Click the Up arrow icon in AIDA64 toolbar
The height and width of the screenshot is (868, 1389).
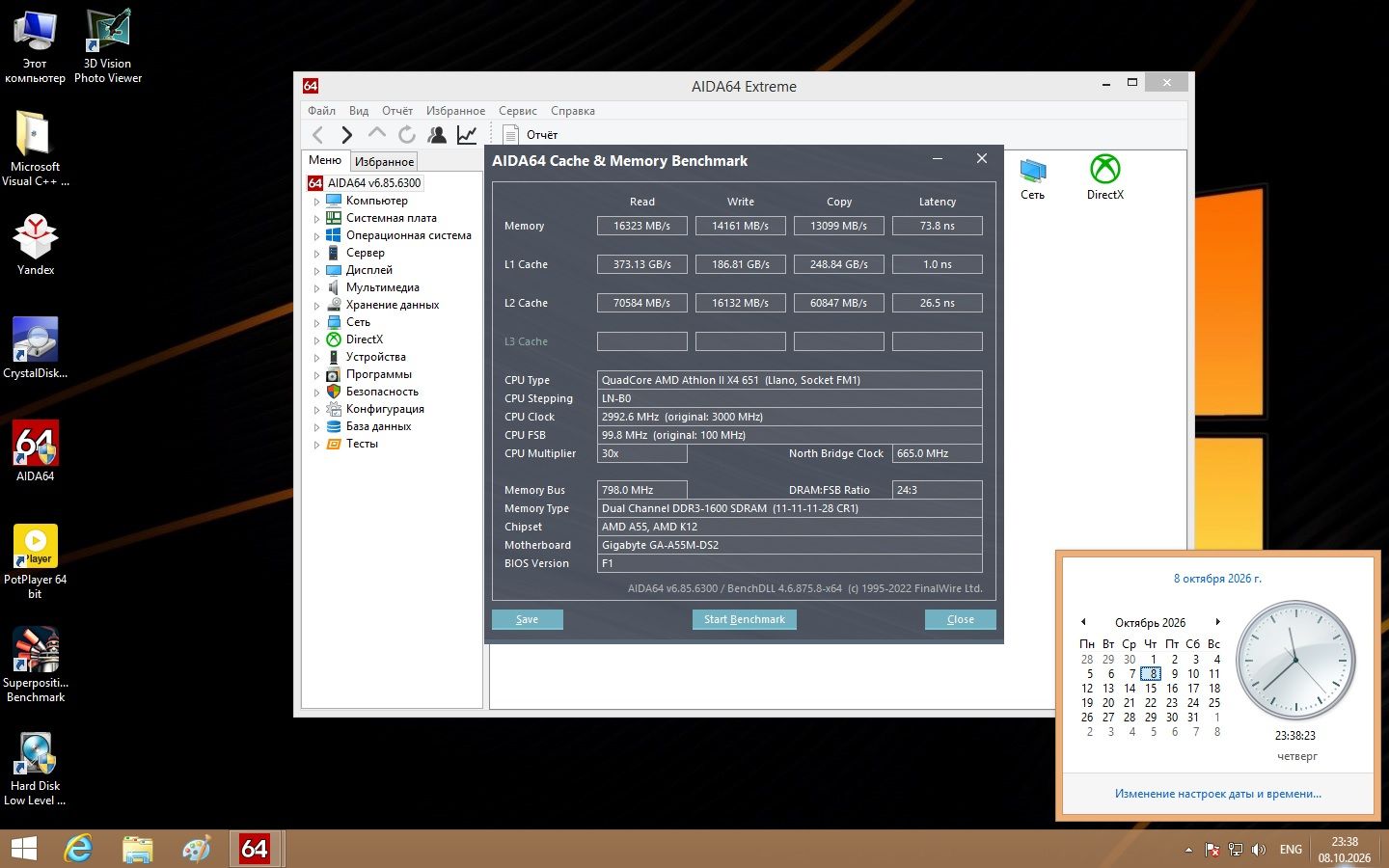377,135
